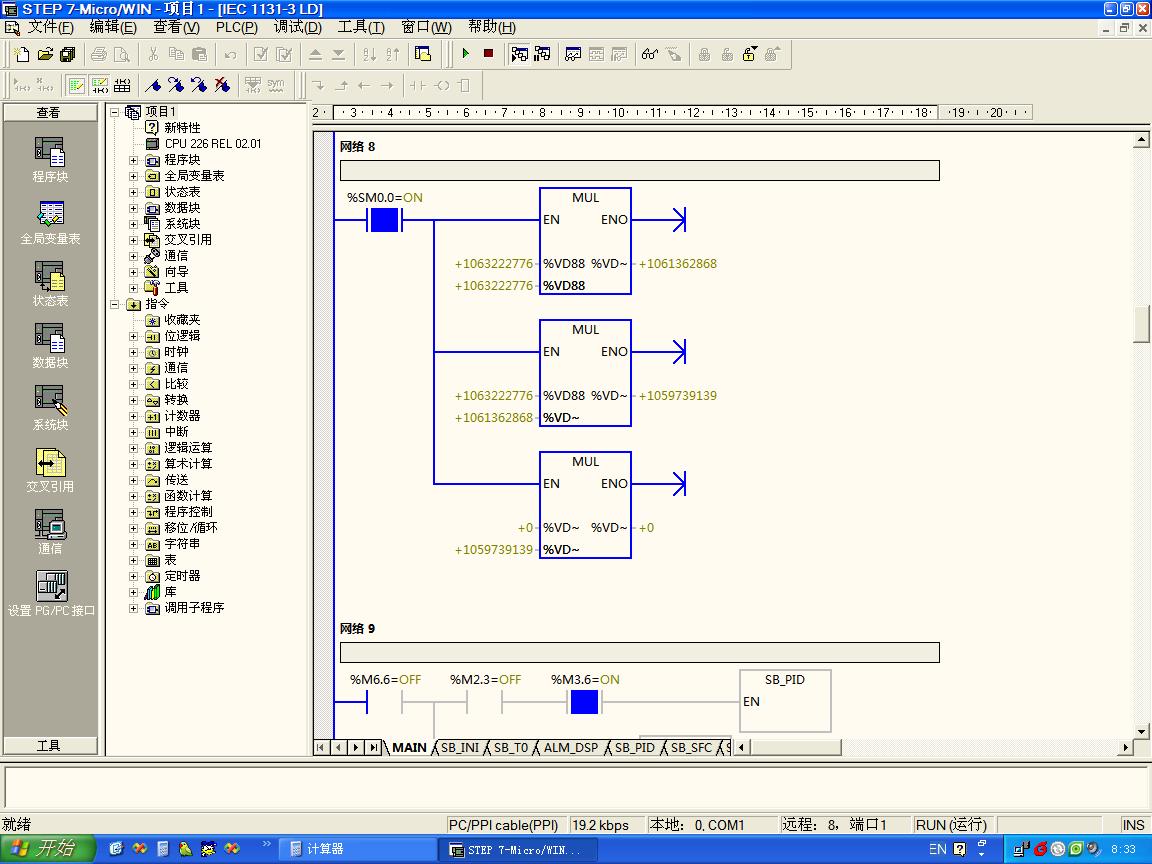Open the PLC(P) menu
1152x864 pixels.
236,27
